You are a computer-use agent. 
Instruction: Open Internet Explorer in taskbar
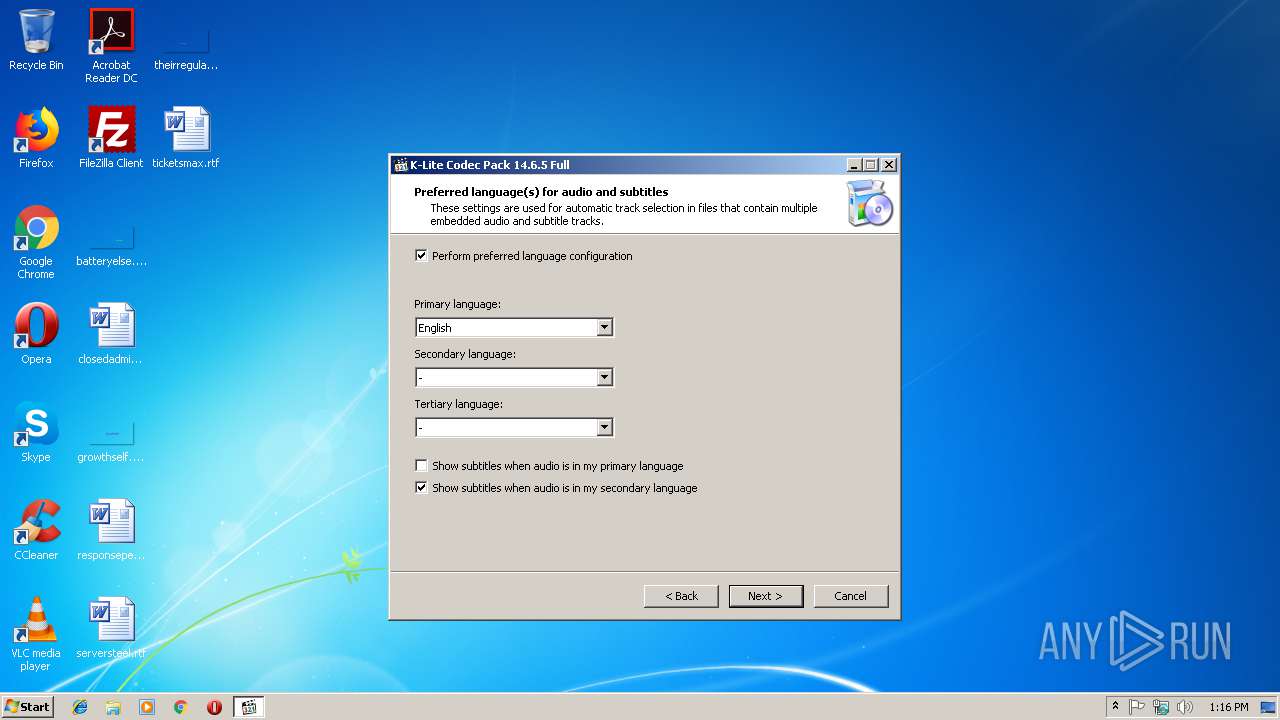(80, 707)
